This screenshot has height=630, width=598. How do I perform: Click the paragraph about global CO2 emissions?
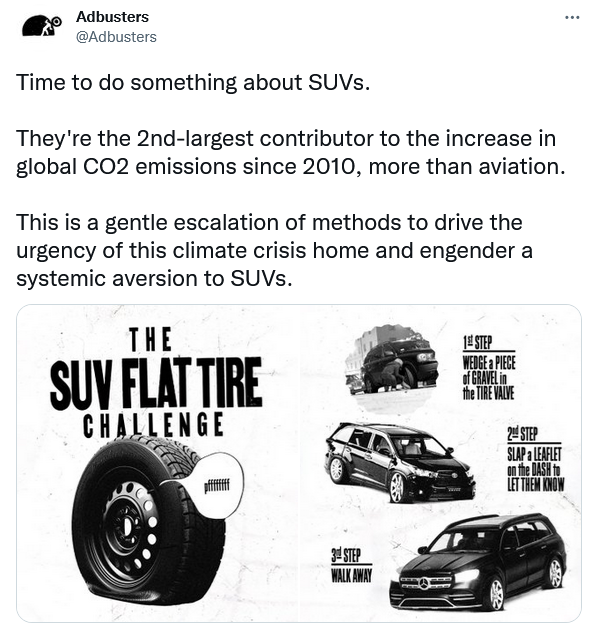(x=291, y=152)
